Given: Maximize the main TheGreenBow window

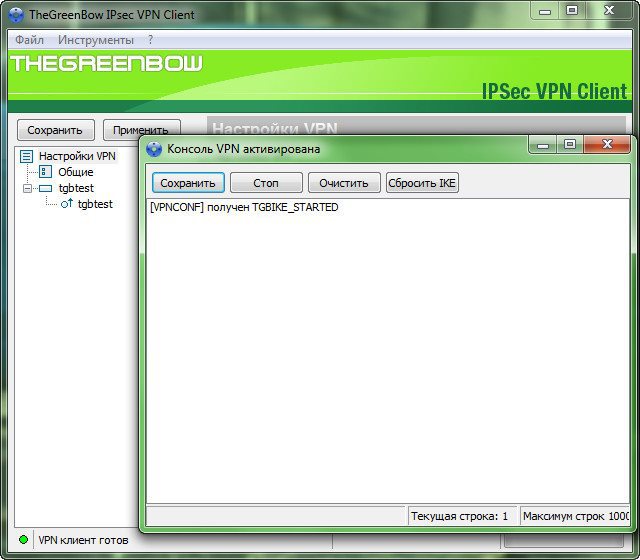Looking at the screenshot, I should click(x=572, y=11).
